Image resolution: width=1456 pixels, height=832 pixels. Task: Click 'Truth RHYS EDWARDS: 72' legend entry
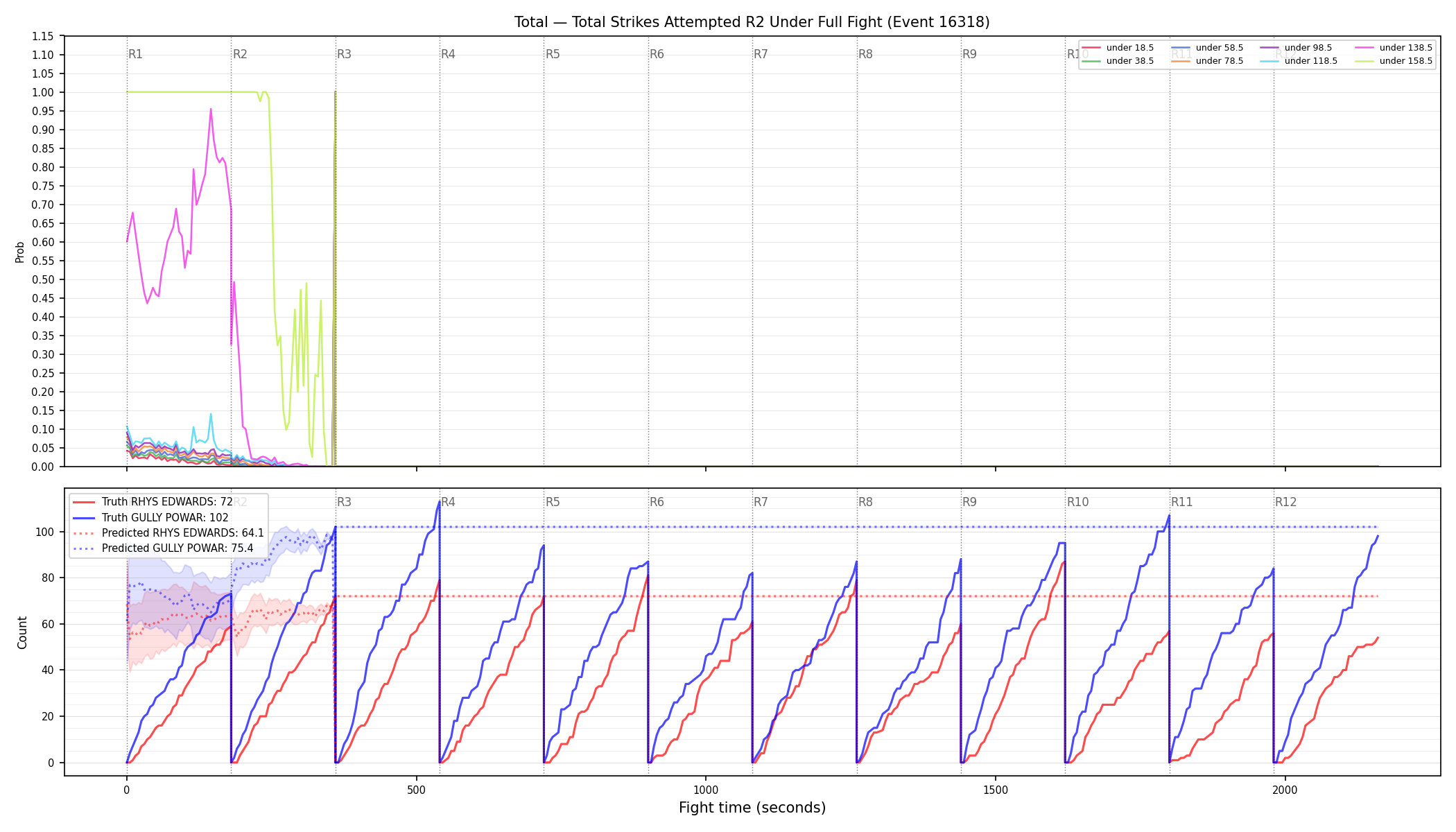[x=153, y=502]
